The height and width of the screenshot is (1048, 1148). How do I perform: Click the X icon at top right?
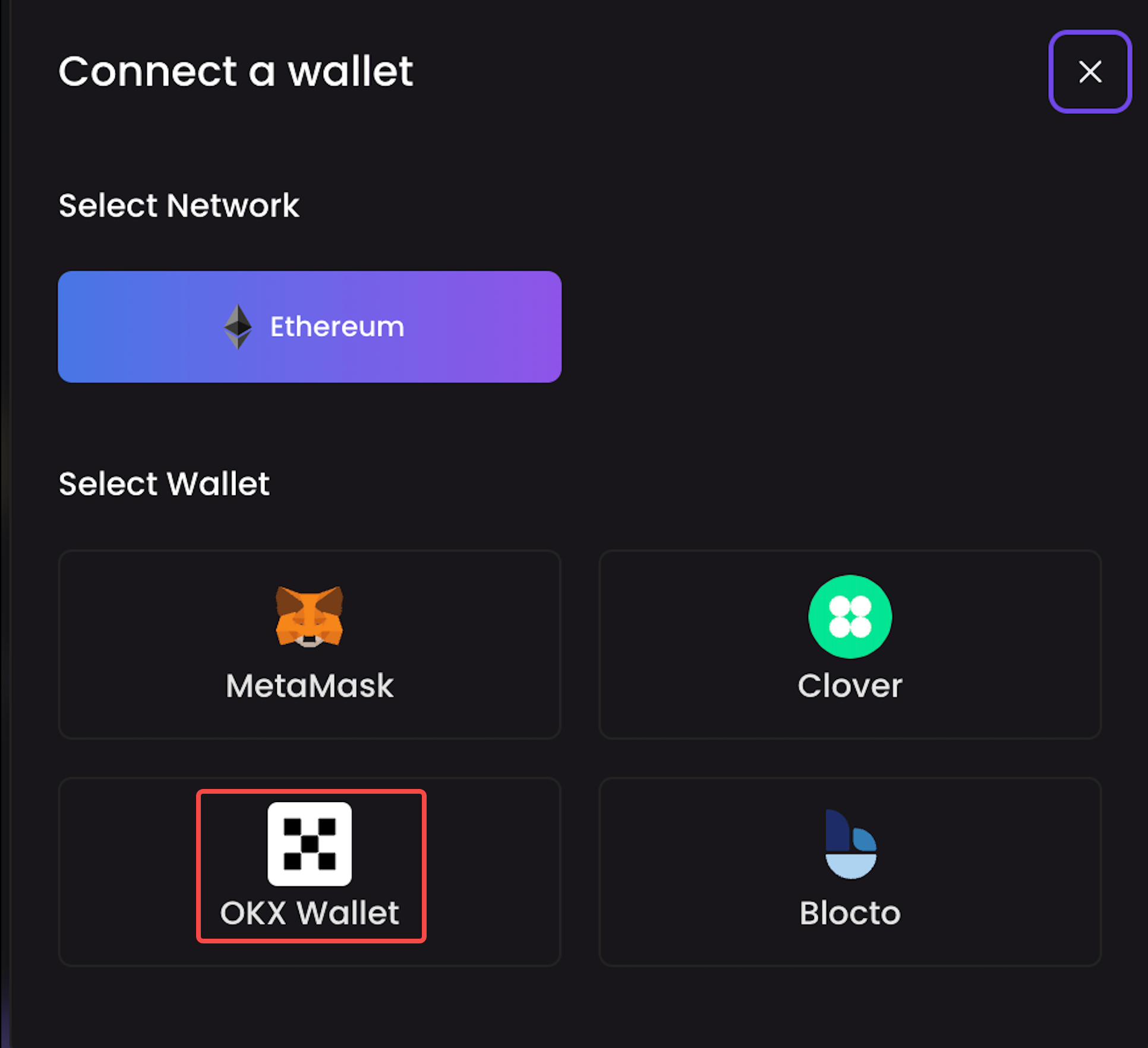coord(1090,71)
